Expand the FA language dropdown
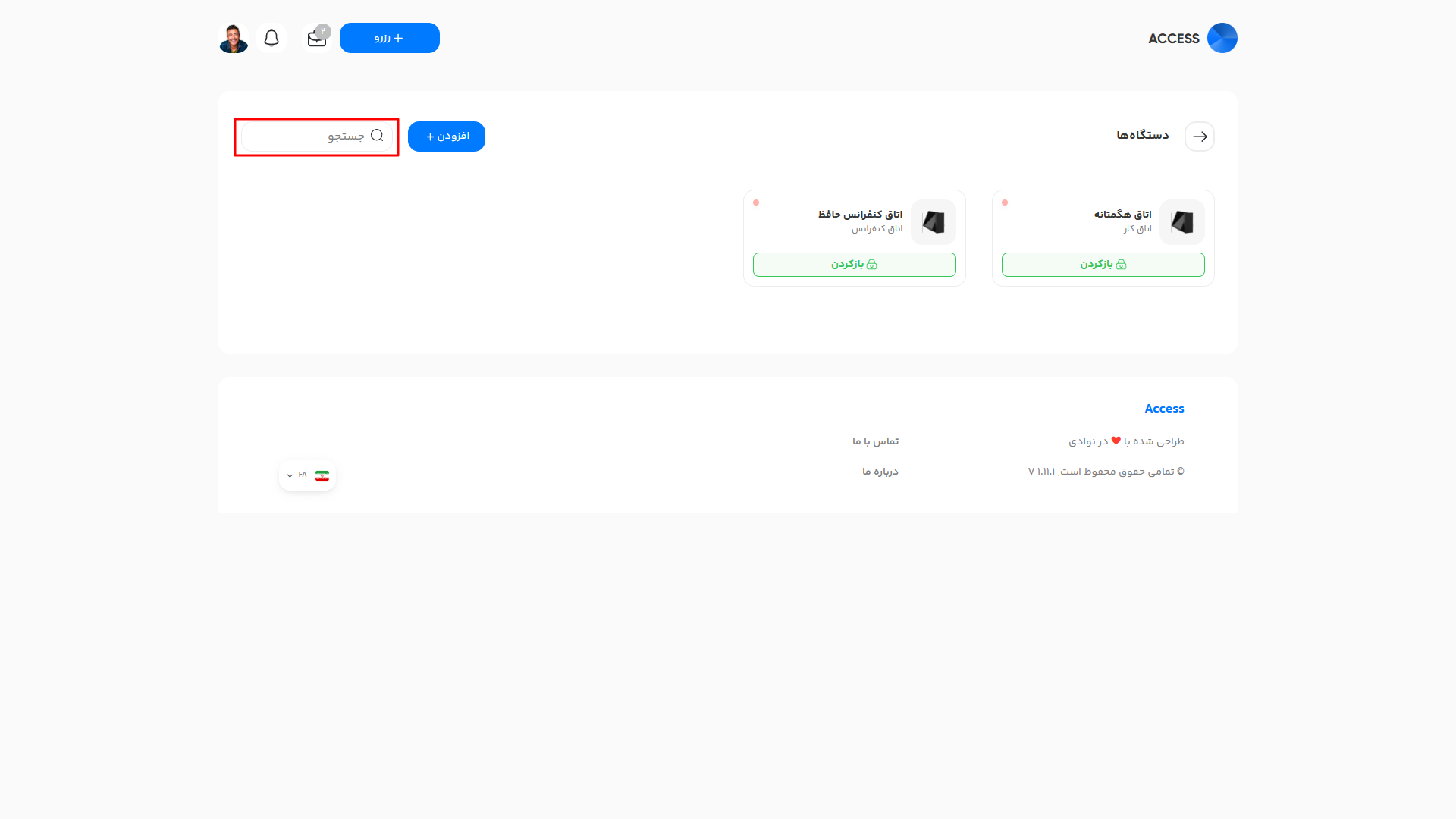1456x819 pixels. tap(290, 475)
